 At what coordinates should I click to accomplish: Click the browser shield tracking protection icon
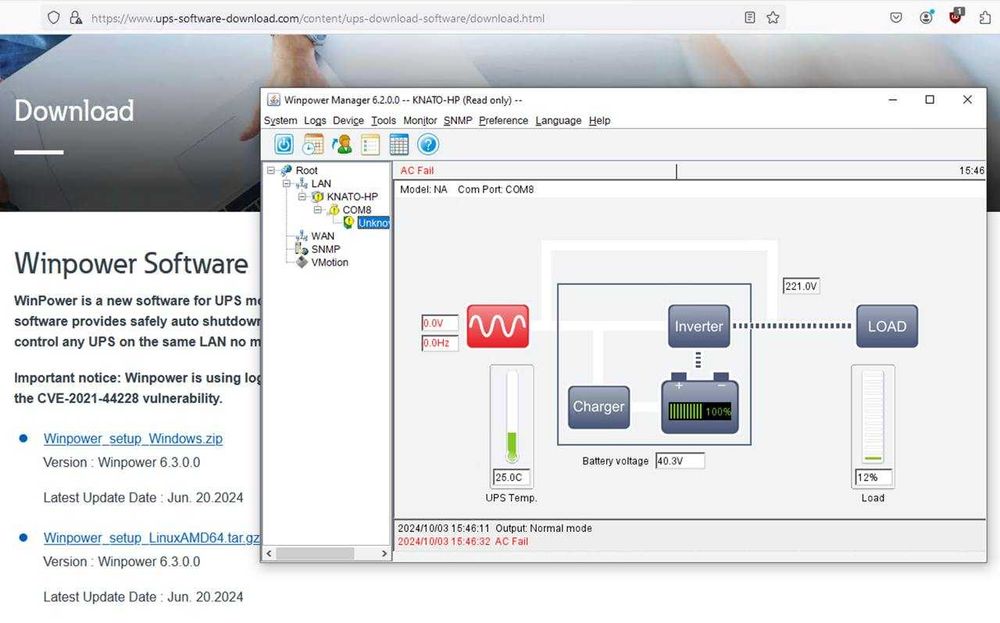pos(54,18)
